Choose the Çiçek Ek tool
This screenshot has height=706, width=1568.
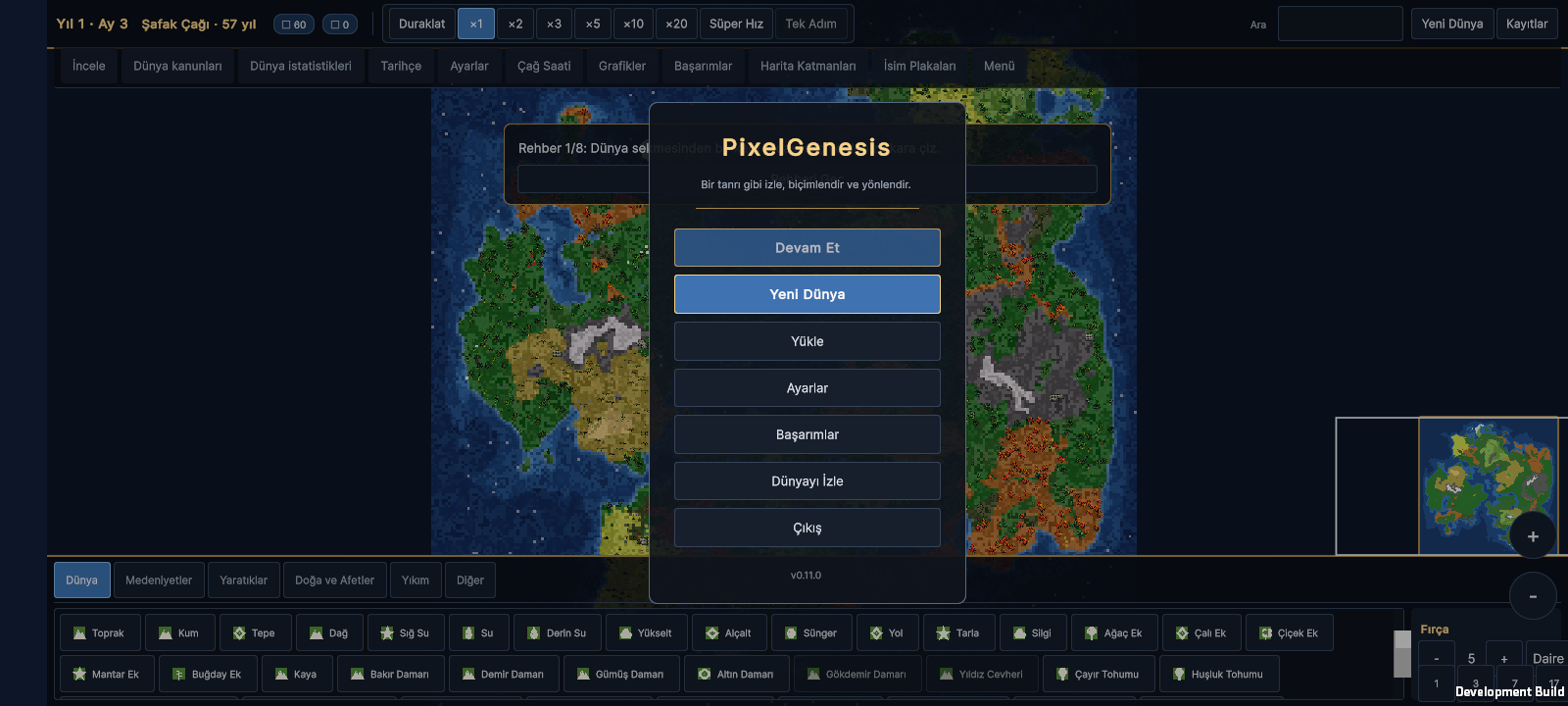[1290, 633]
